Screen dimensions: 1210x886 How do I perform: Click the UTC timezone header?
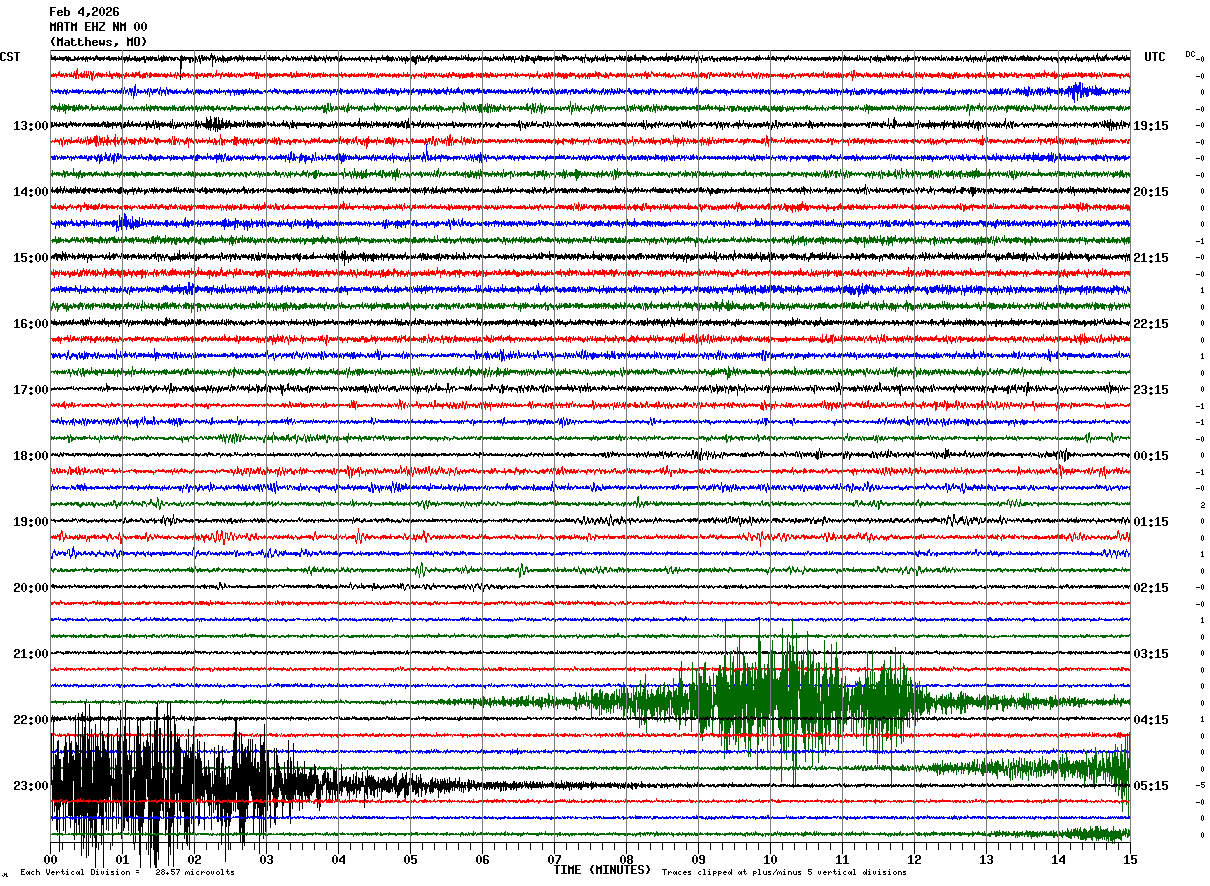(1155, 57)
